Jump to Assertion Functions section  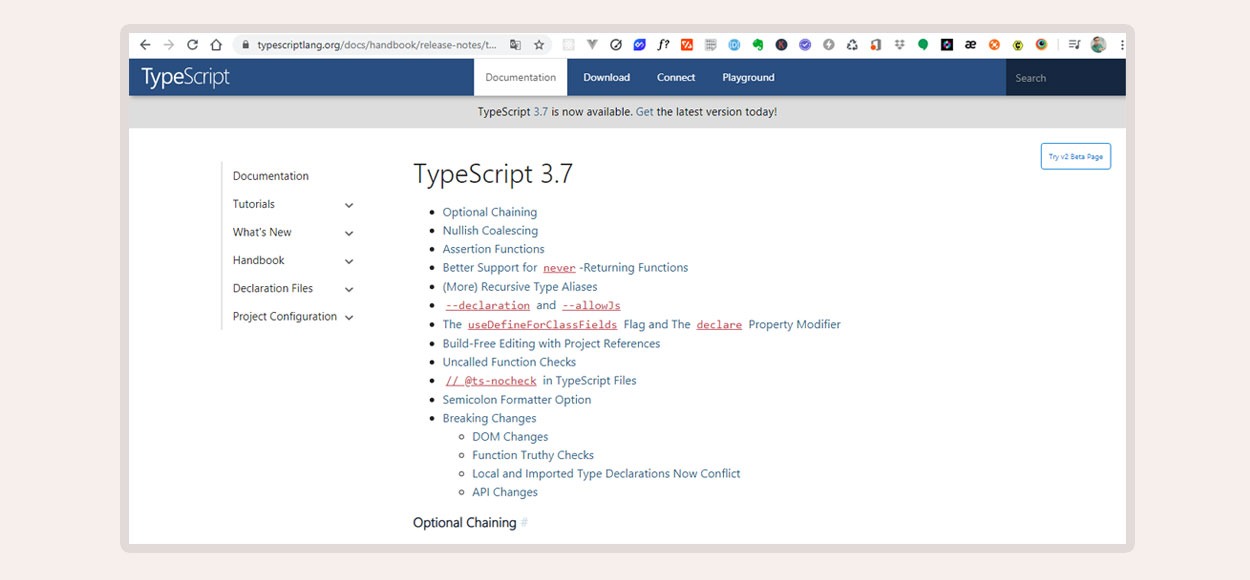[x=494, y=249]
